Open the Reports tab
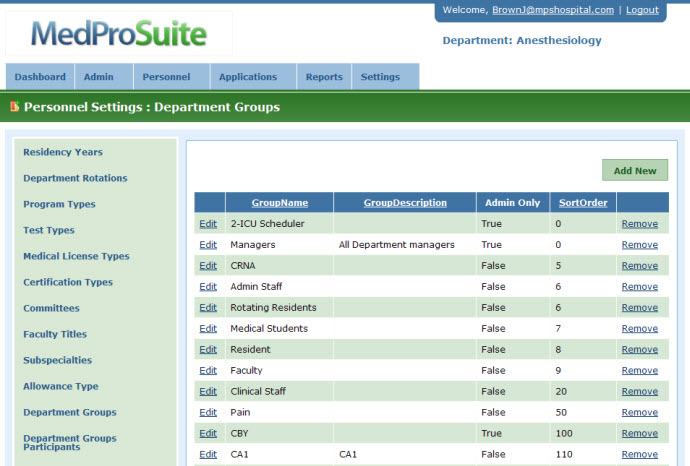The height and width of the screenshot is (466, 690). click(324, 77)
